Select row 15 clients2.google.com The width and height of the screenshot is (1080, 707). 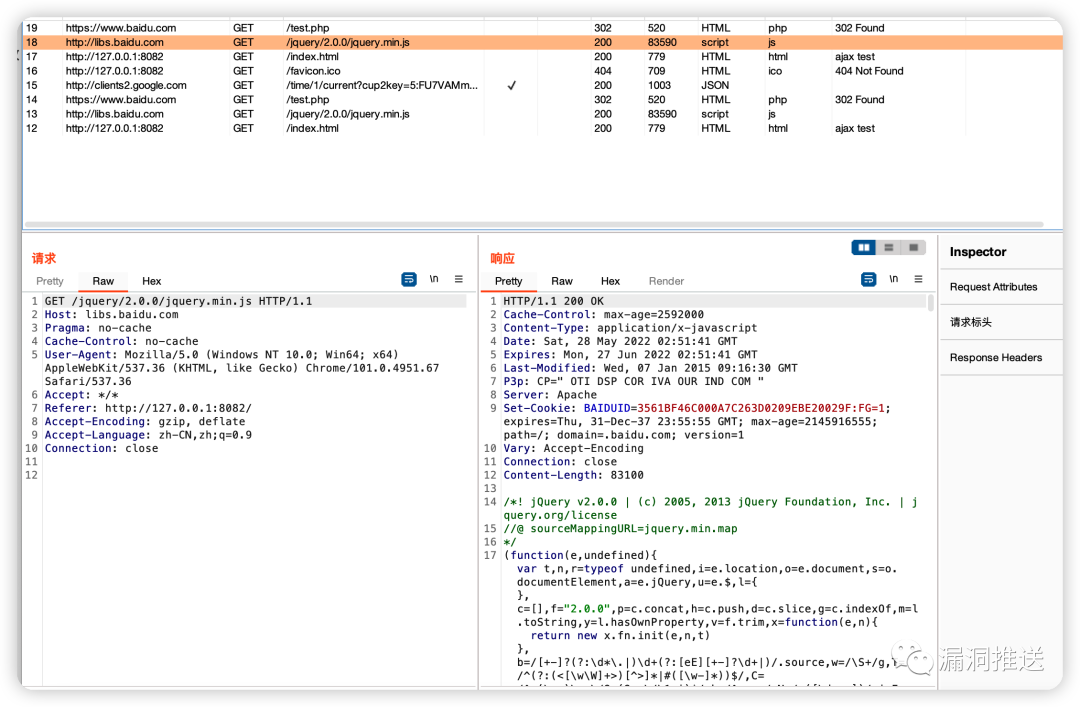click(542, 85)
